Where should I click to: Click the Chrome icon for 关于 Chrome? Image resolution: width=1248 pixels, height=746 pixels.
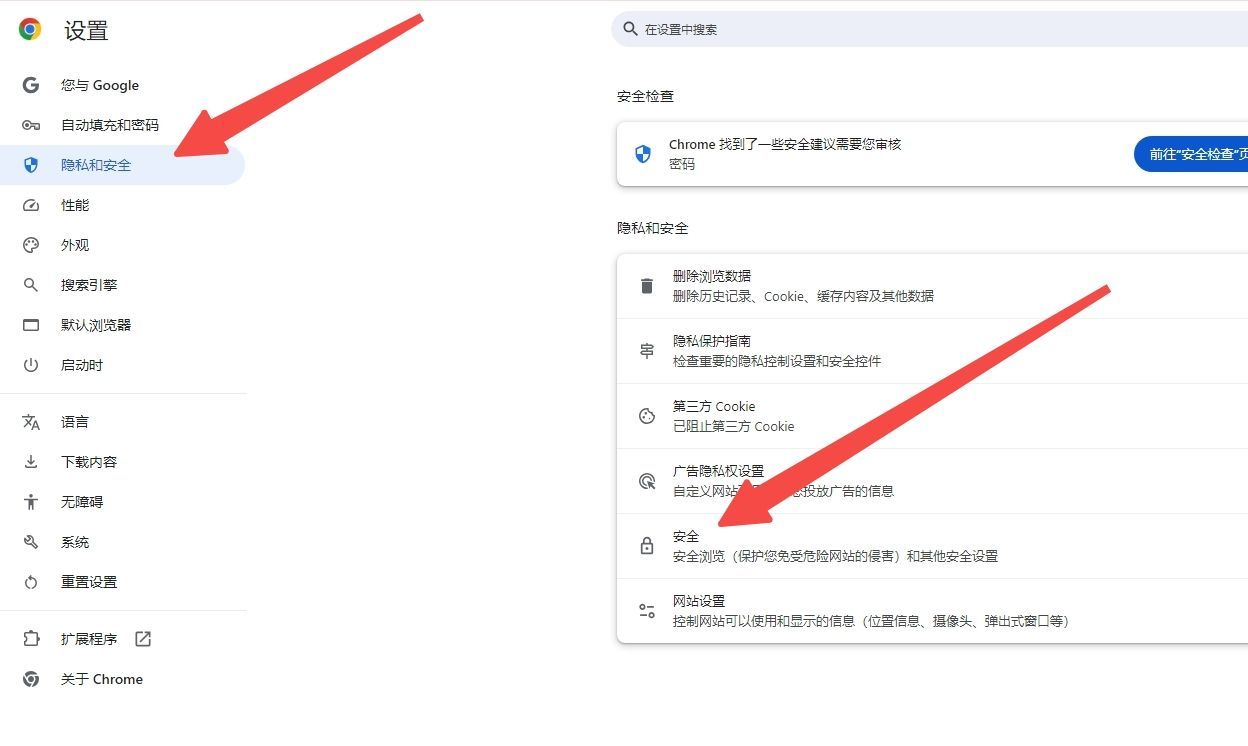pyautogui.click(x=31, y=679)
